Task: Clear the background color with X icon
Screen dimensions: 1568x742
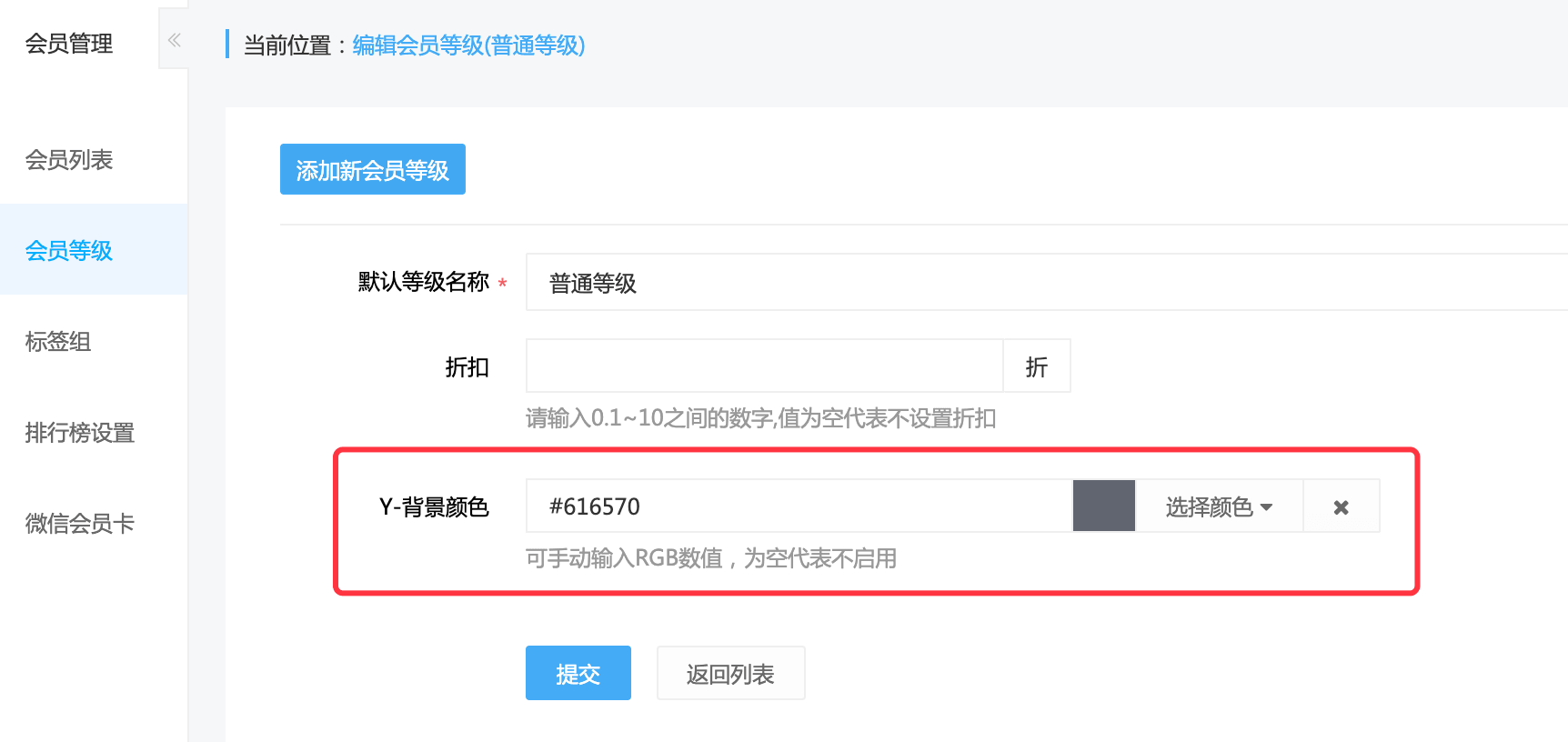Action: 1341,506
